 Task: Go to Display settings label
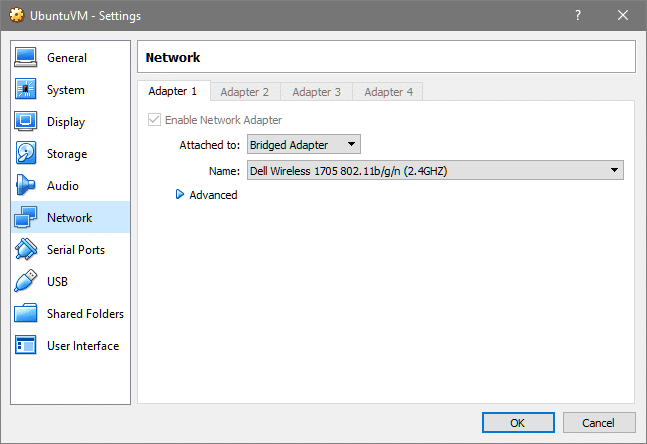click(x=66, y=122)
